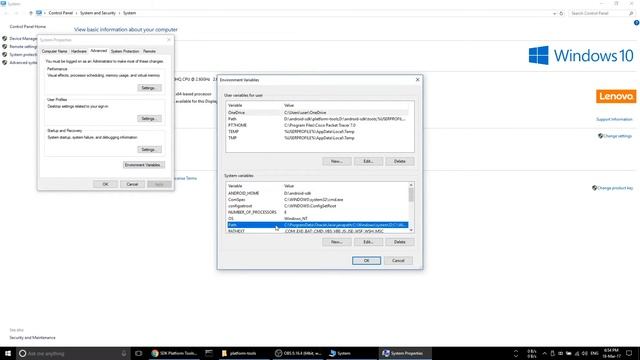Select the system Path variable row

pyautogui.click(x=318, y=225)
